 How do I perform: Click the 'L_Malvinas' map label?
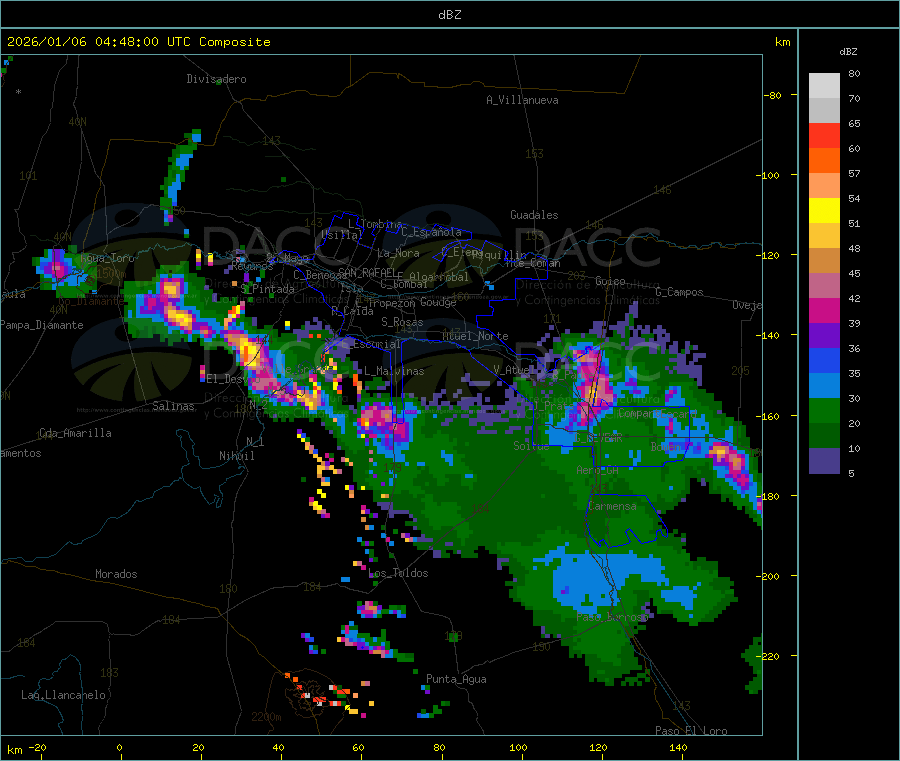[x=394, y=371]
